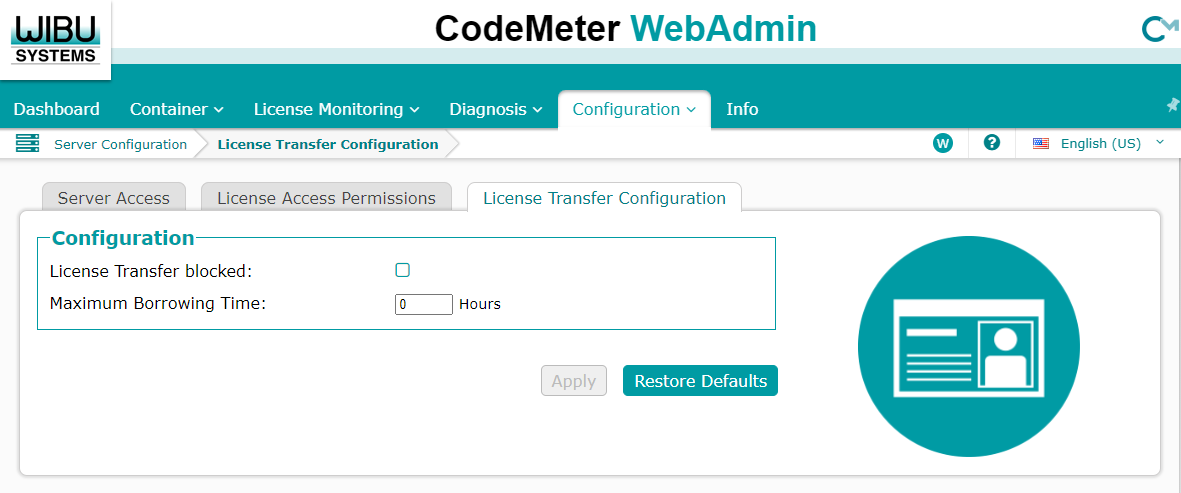The height and width of the screenshot is (493, 1181).
Task: Click the large license card illustration
Action: [x=968, y=347]
